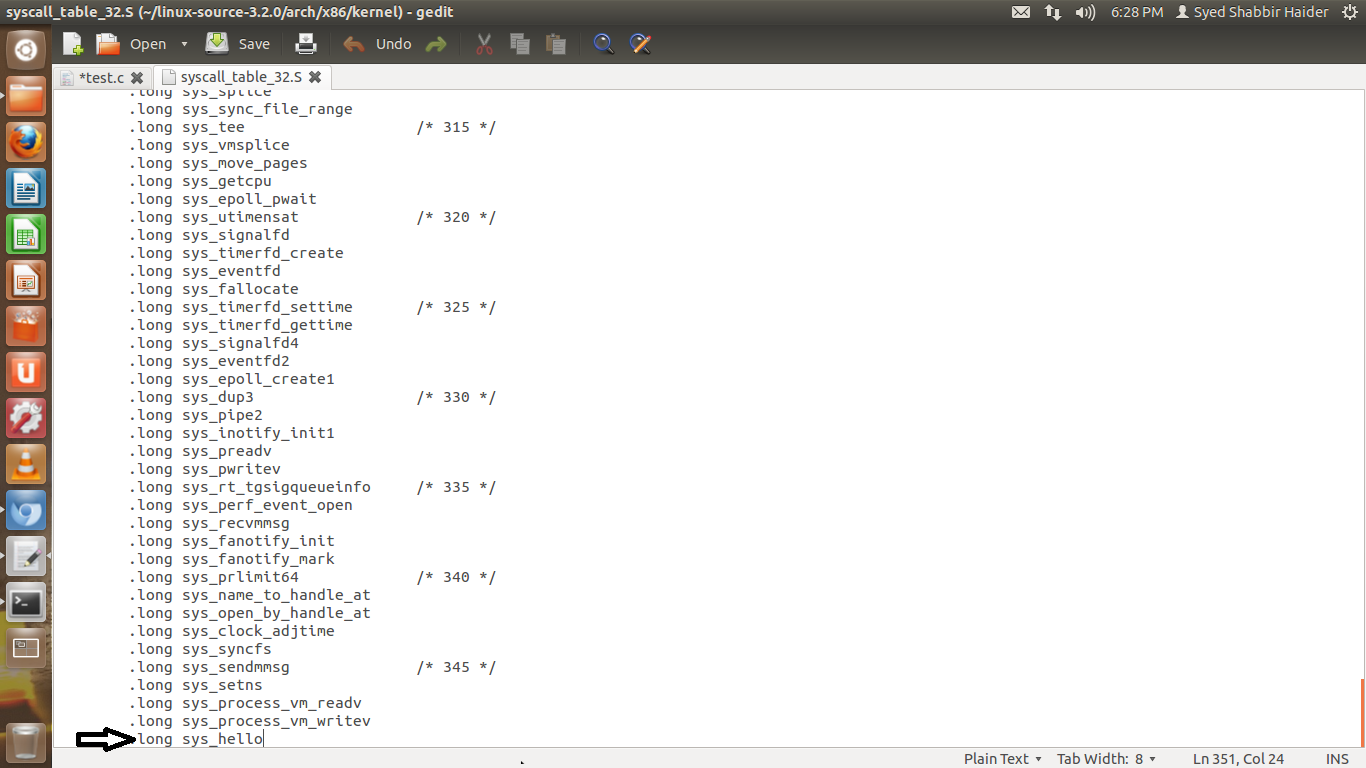Open the Terminal from the launcher
This screenshot has width=1366, height=768.
(x=25, y=602)
